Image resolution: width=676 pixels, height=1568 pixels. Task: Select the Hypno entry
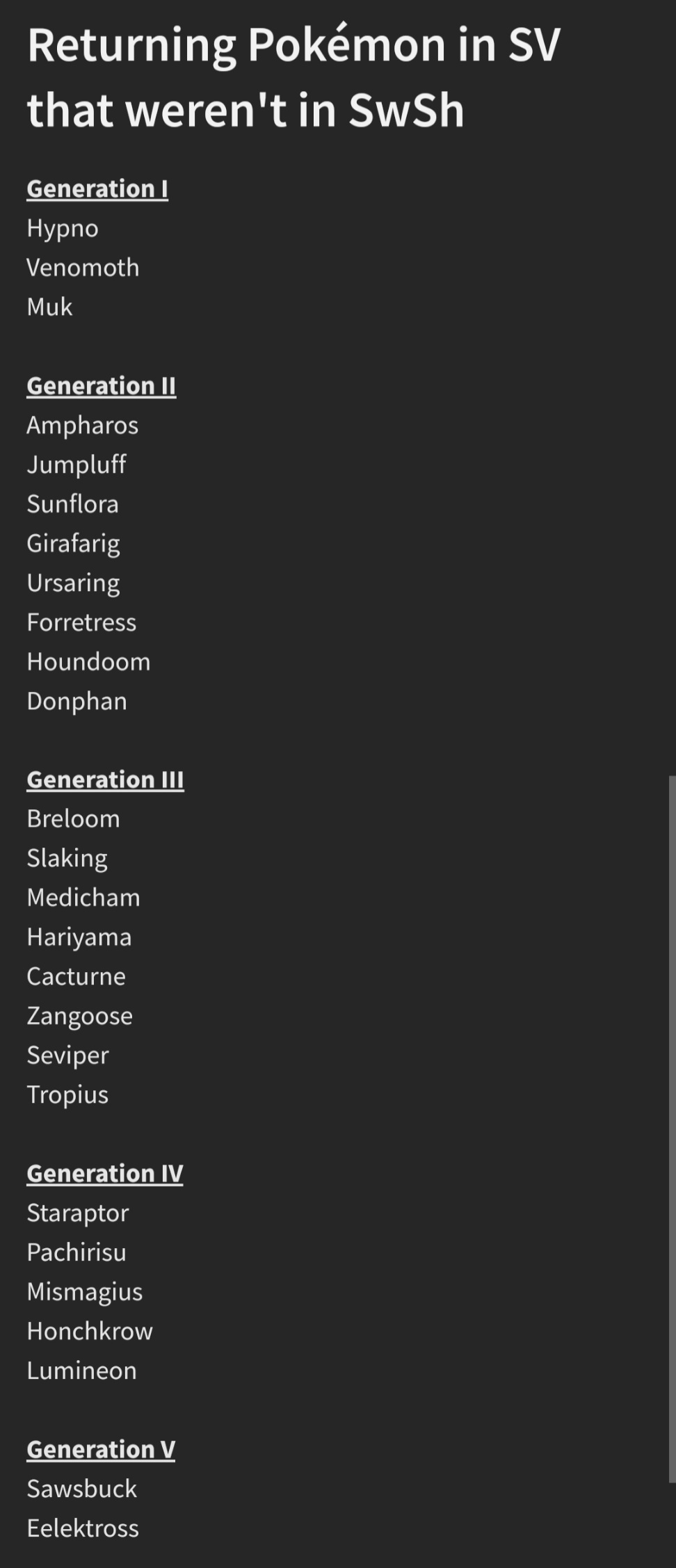tap(63, 229)
